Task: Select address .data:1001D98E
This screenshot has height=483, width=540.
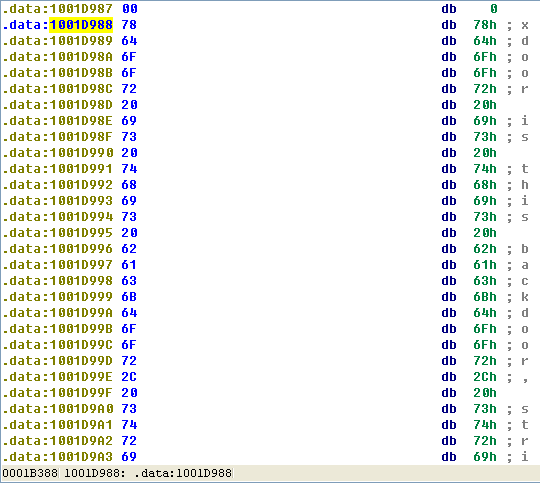Action: coord(58,121)
